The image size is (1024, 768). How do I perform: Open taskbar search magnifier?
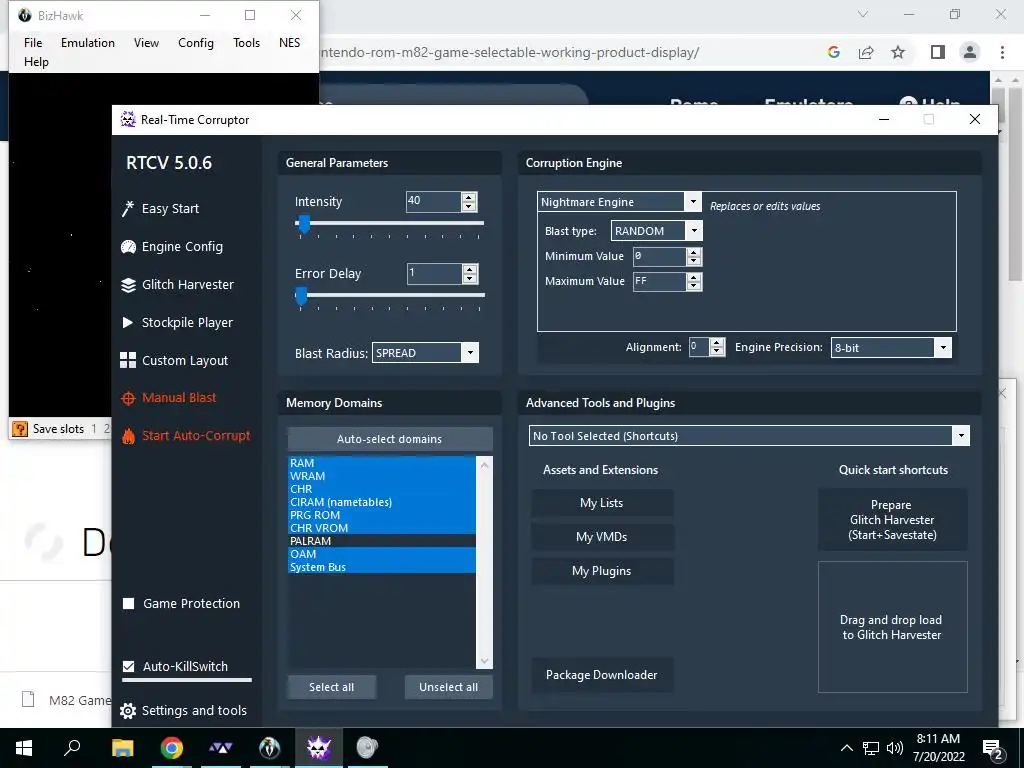click(x=72, y=747)
